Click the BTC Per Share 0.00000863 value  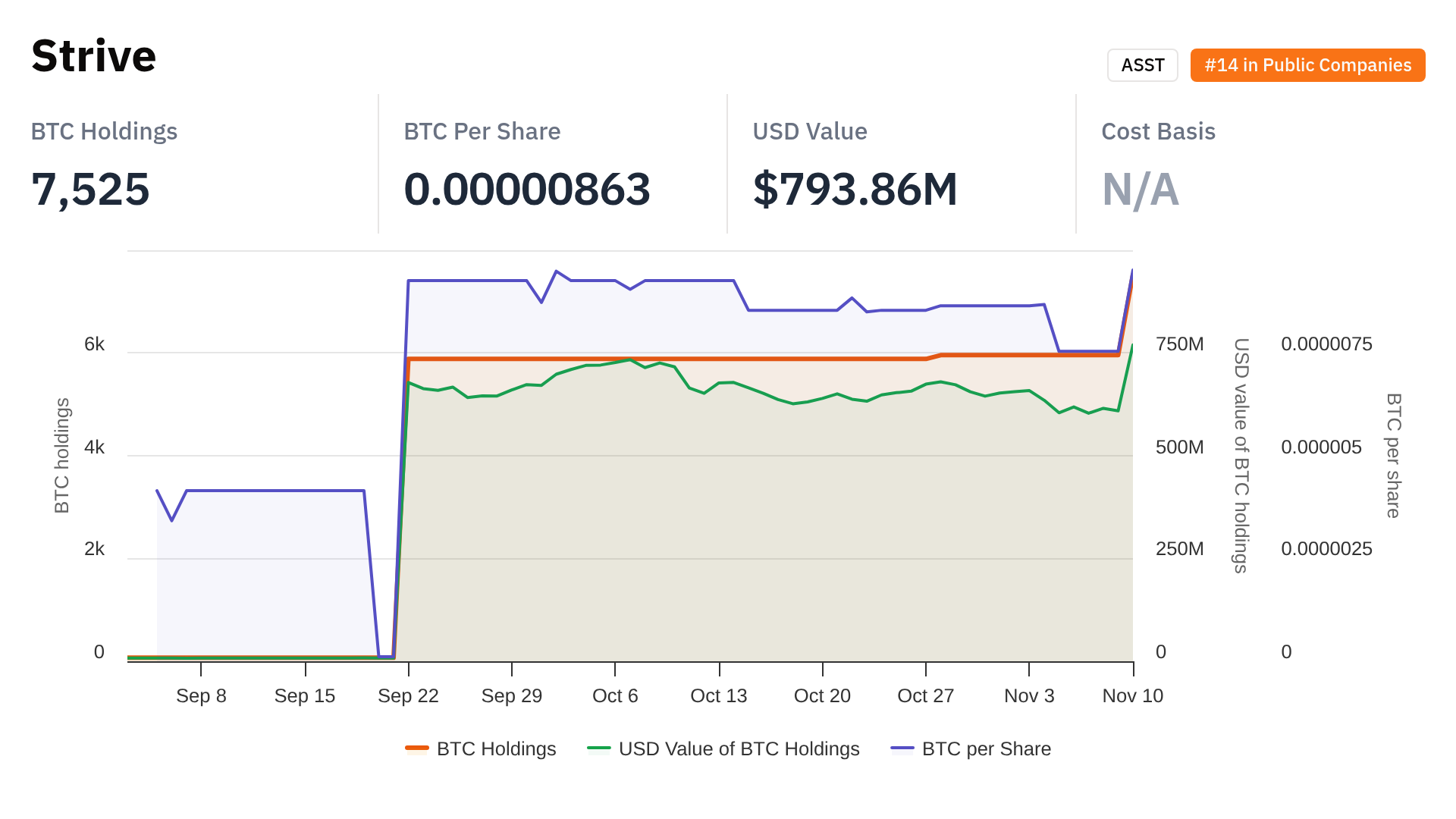click(527, 190)
